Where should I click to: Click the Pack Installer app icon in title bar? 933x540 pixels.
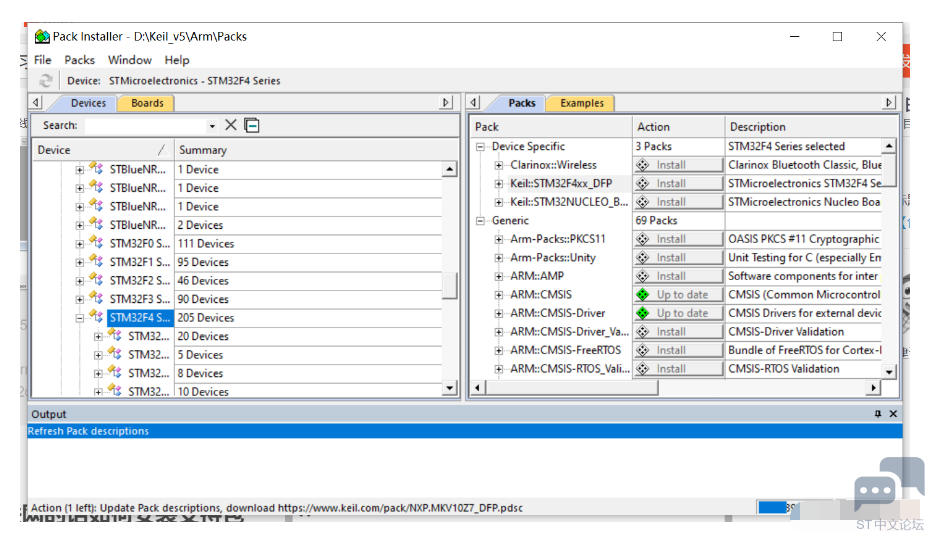42,36
